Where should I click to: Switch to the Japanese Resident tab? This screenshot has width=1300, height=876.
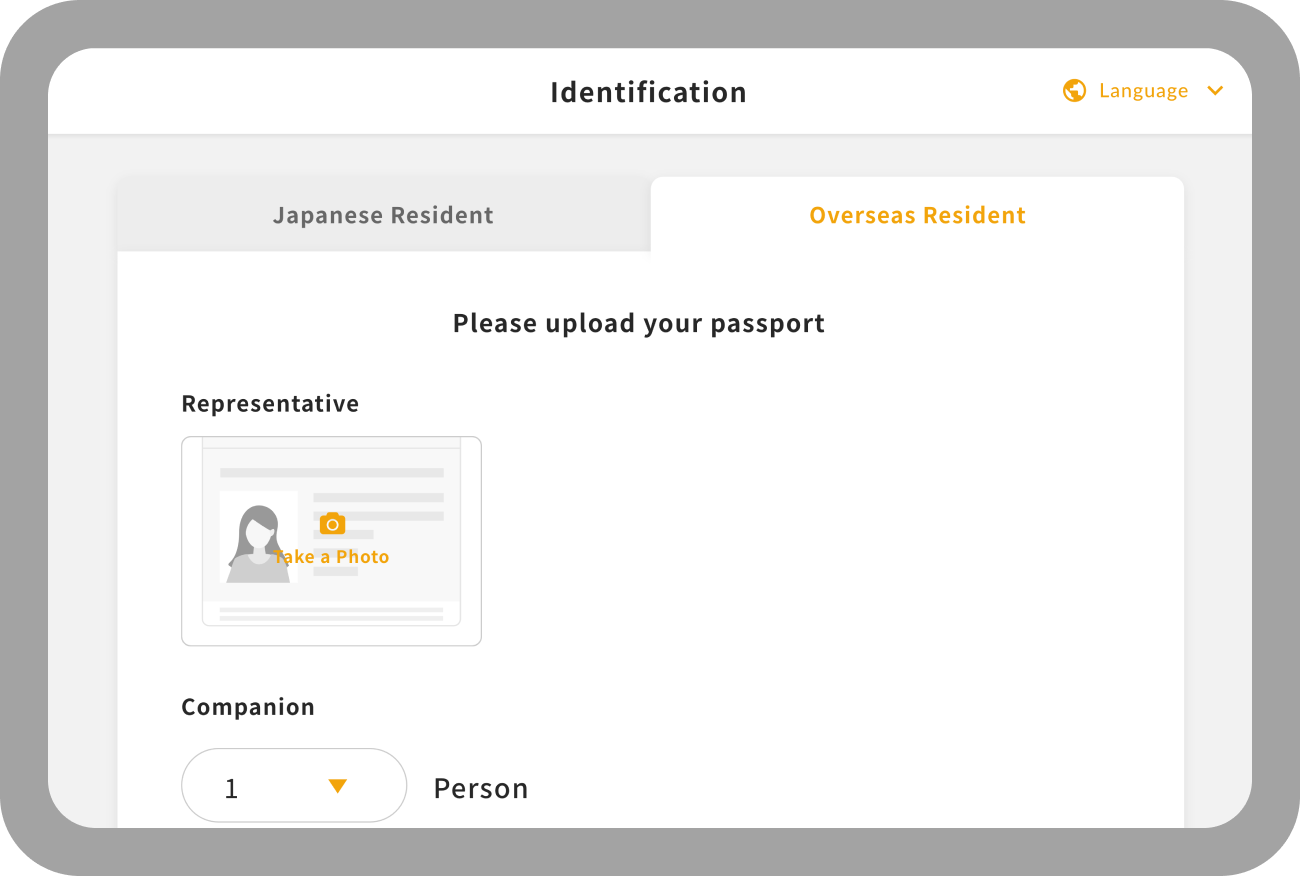coord(383,215)
